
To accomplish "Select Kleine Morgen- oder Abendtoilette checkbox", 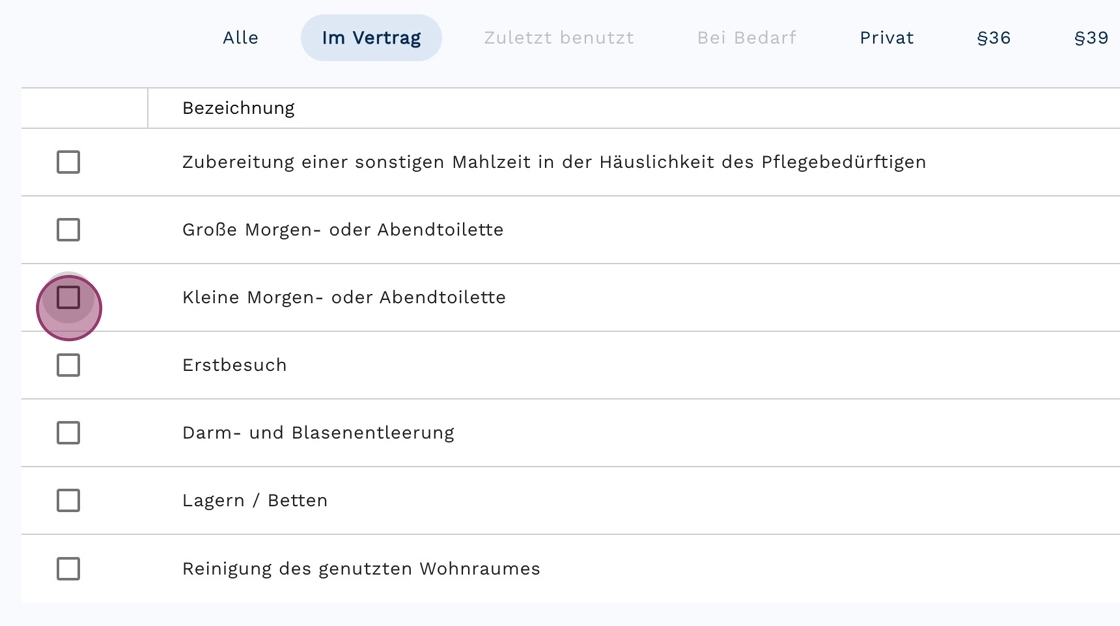I will pyautogui.click(x=68, y=298).
